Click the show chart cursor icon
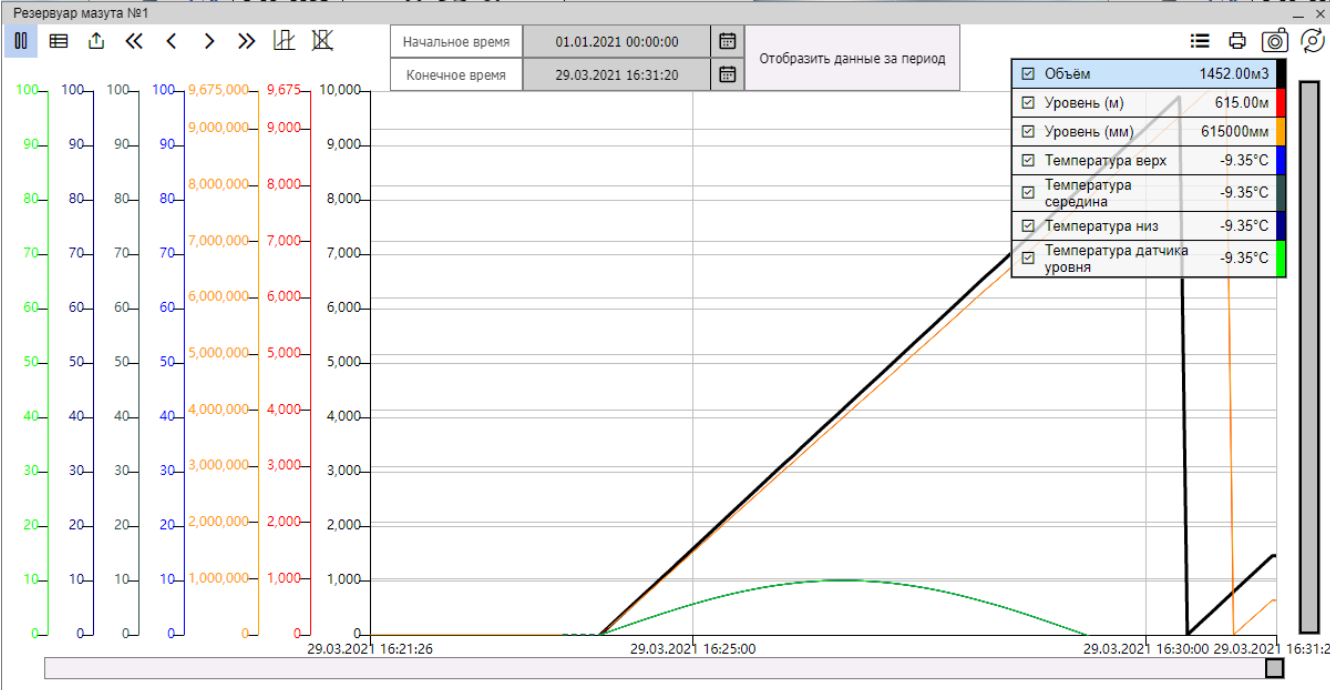 [x=284, y=41]
